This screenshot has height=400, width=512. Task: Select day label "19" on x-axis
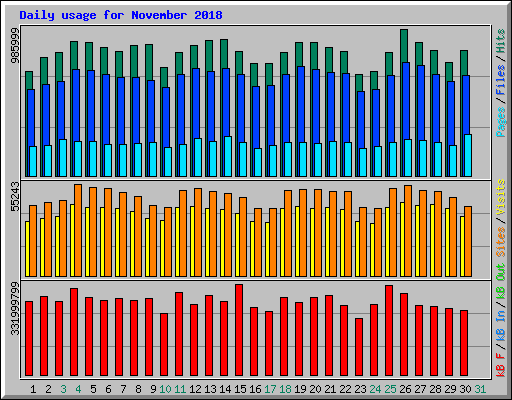pos(300,389)
